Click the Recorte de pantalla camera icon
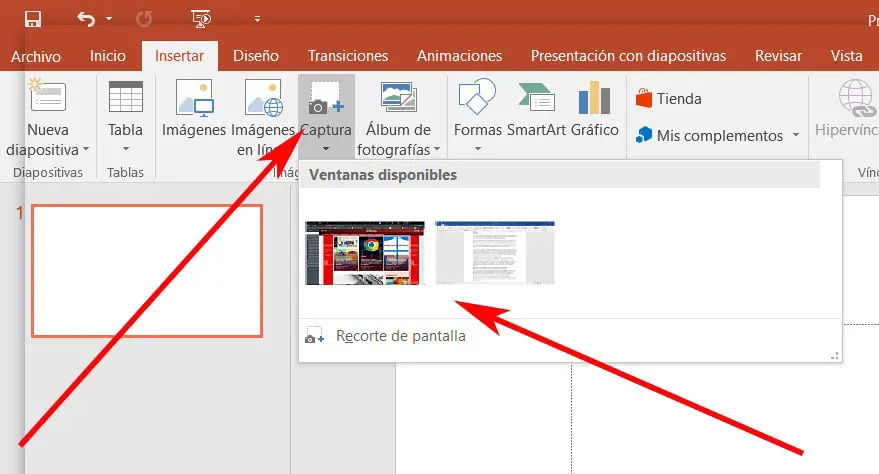The height and width of the screenshot is (474, 879). pos(314,336)
